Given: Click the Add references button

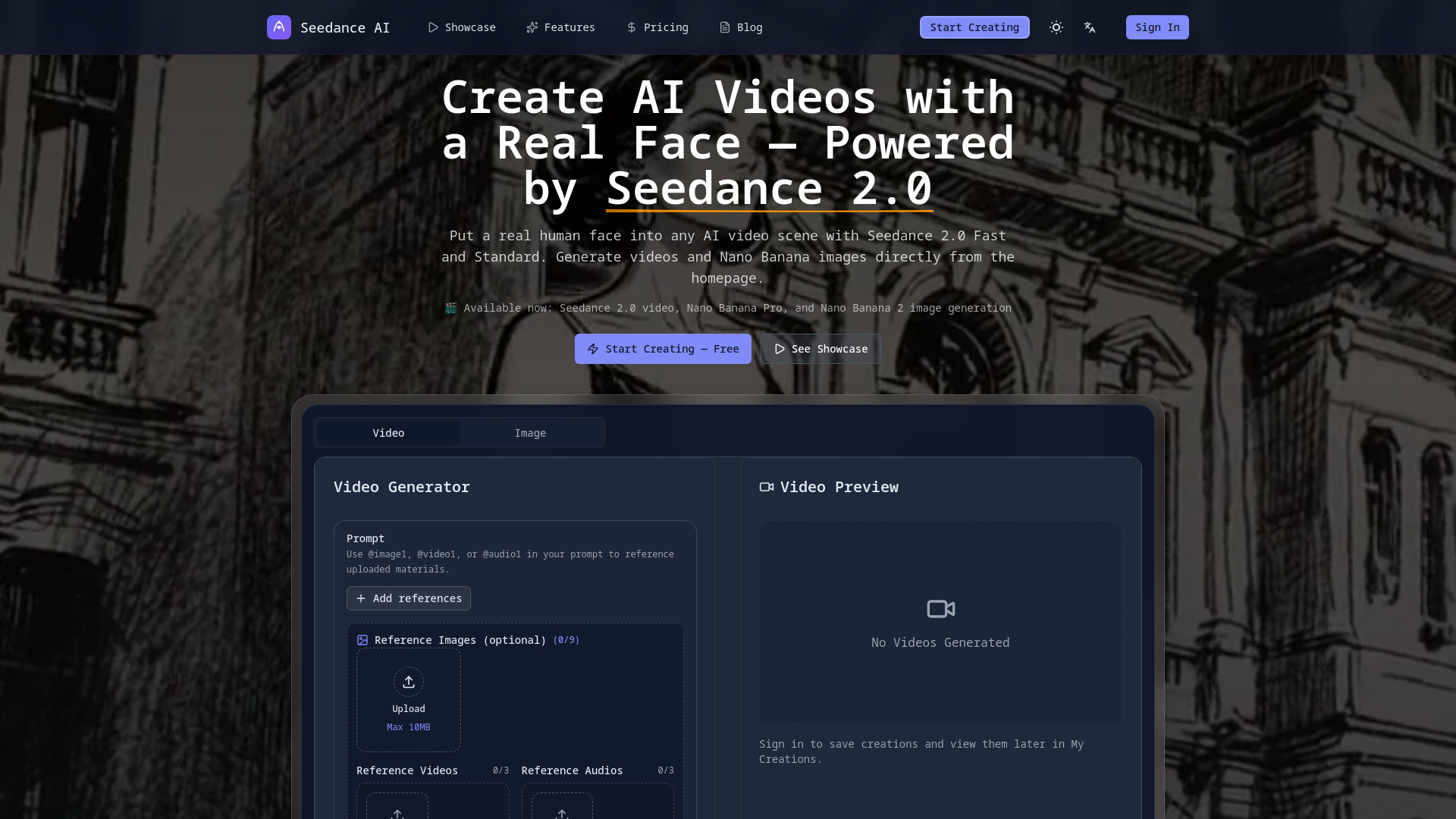Looking at the screenshot, I should click(x=408, y=598).
